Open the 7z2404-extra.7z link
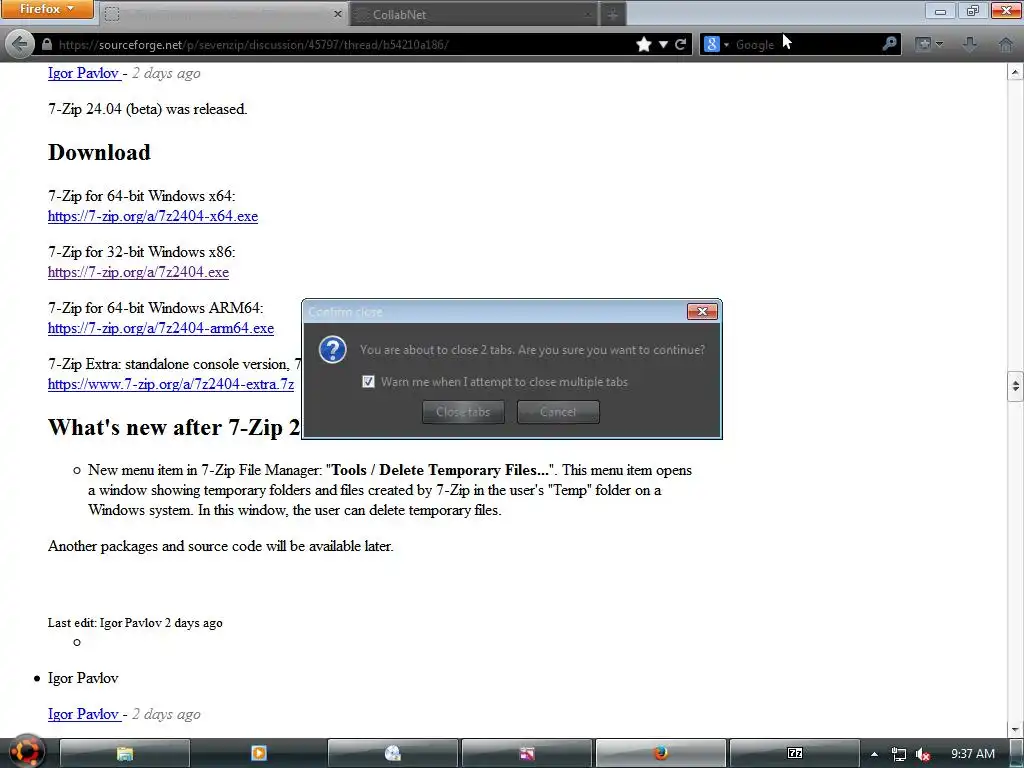This screenshot has width=1024, height=768. click(x=171, y=384)
